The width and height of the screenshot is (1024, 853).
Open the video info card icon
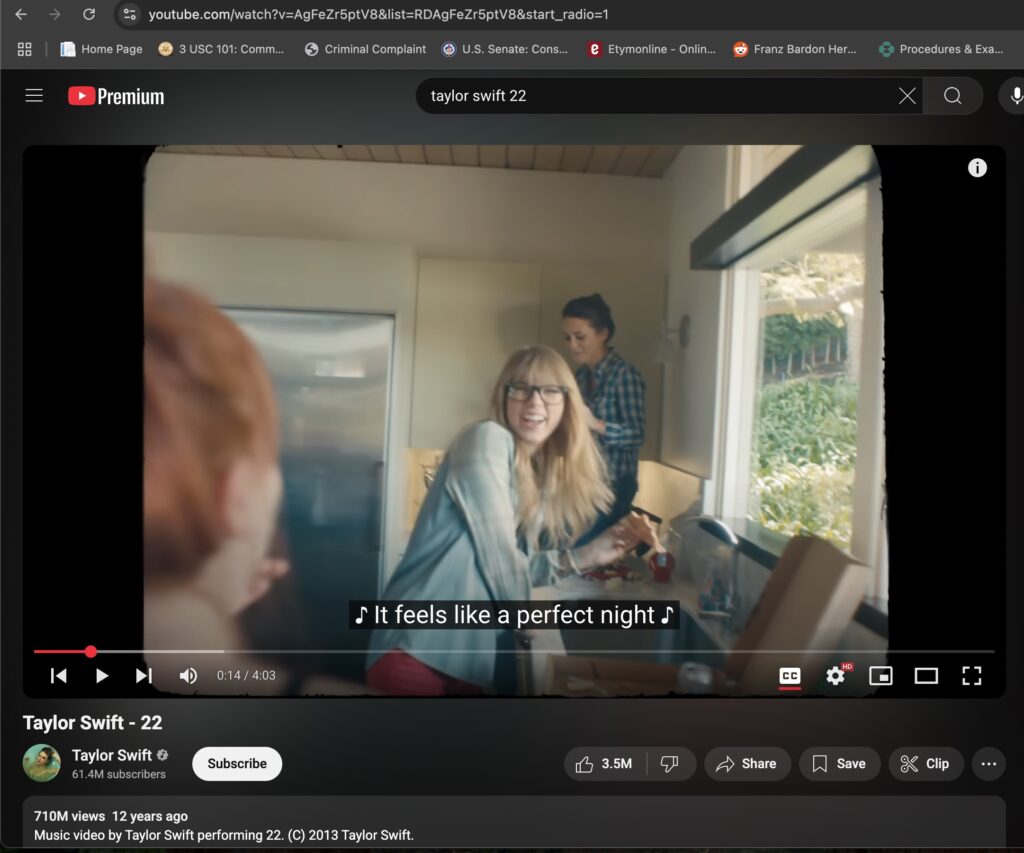tap(977, 168)
